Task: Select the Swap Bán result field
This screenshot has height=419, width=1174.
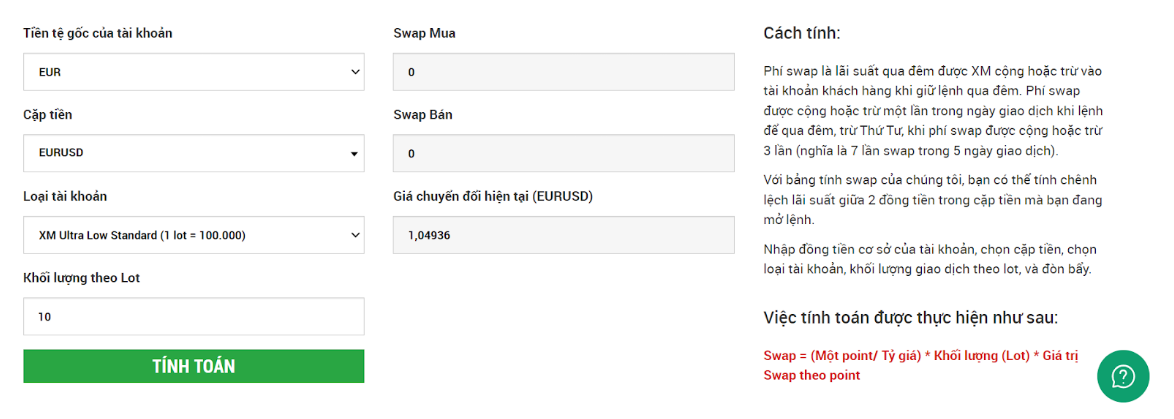Action: click(x=564, y=153)
